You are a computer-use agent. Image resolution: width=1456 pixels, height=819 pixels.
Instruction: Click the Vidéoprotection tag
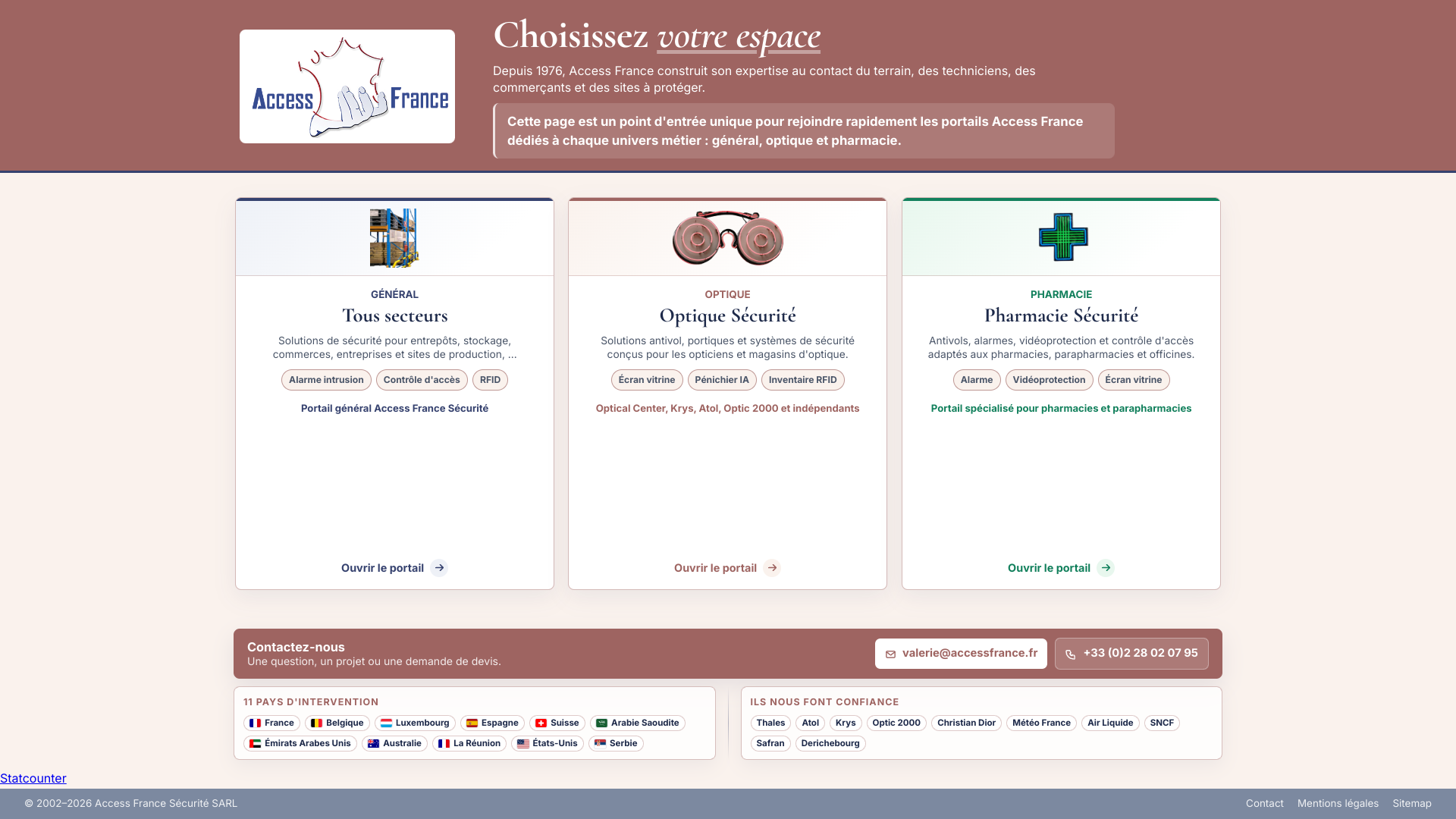tap(1050, 380)
